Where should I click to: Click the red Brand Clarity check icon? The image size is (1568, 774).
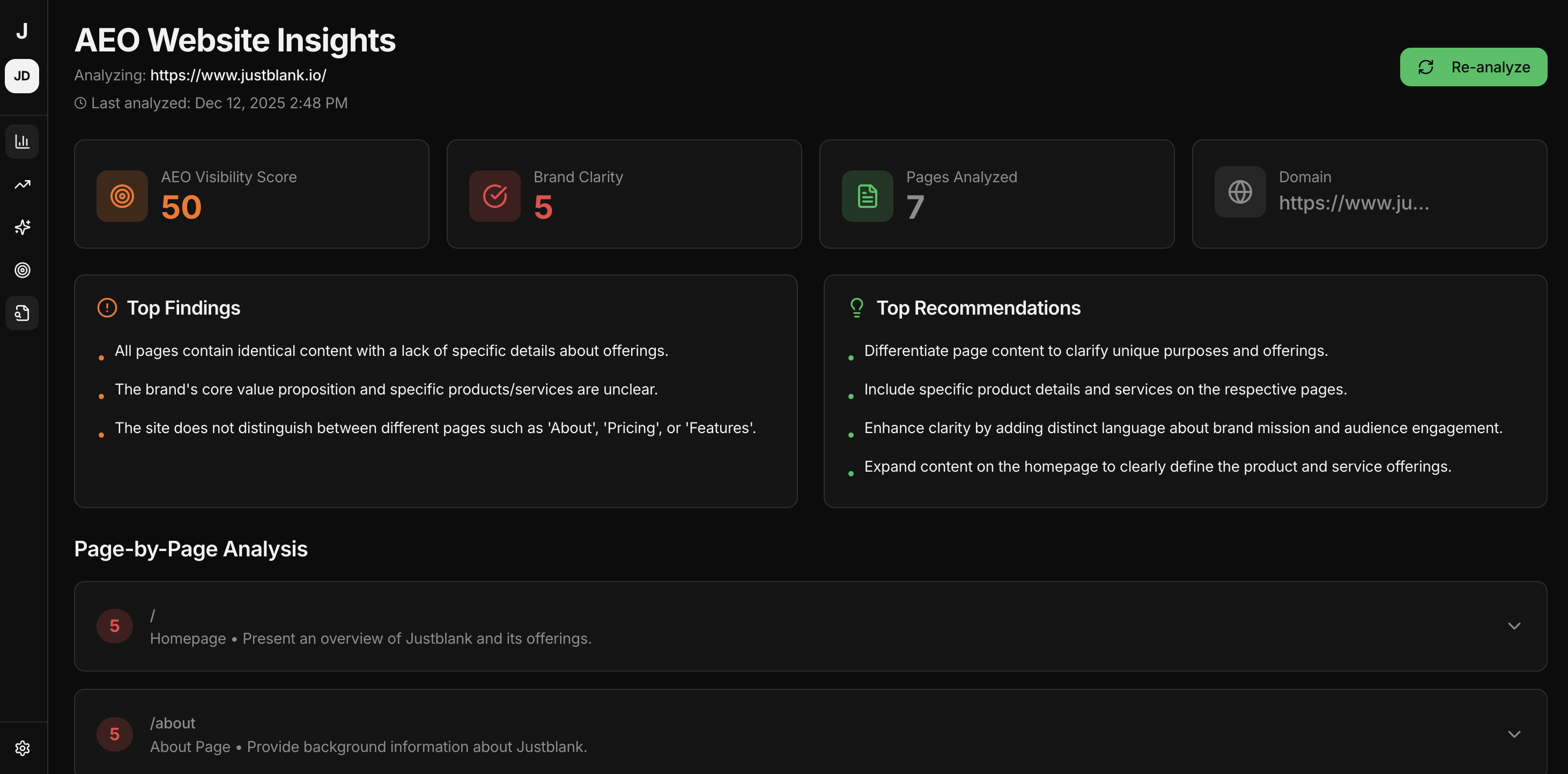pos(494,196)
